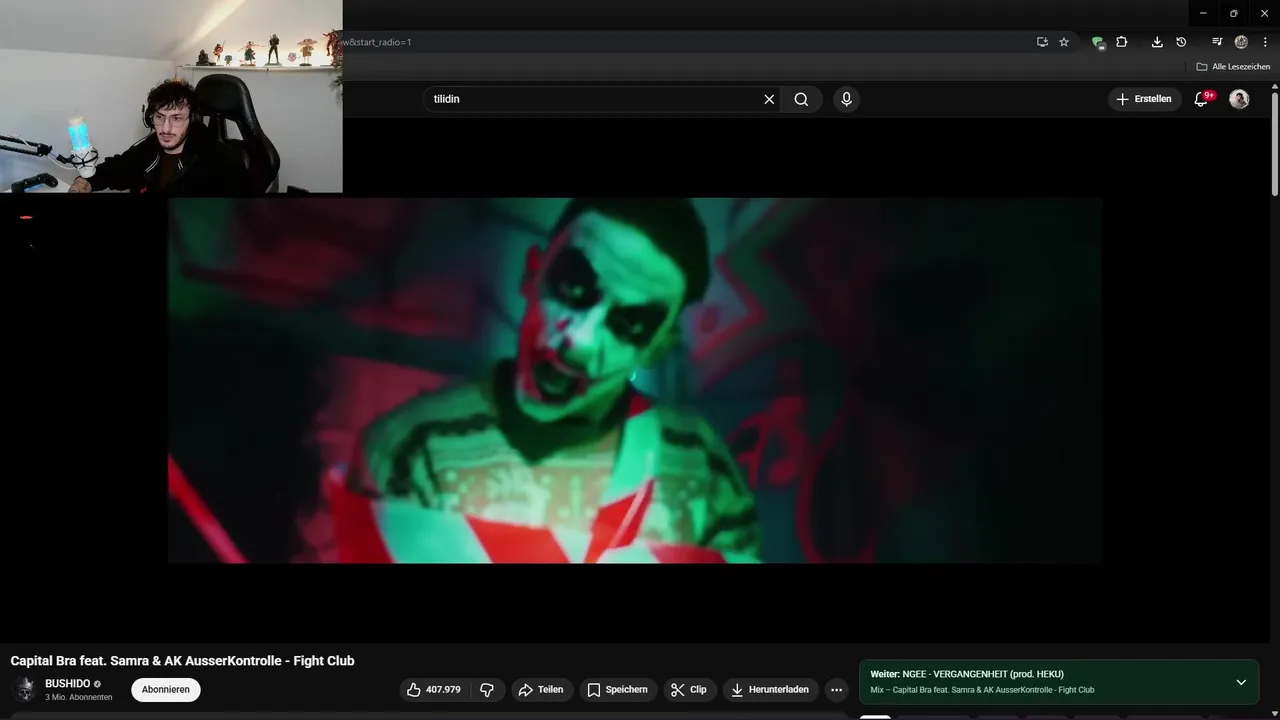Open the browser history icon
Screen dimensions: 1280x720
click(1181, 42)
